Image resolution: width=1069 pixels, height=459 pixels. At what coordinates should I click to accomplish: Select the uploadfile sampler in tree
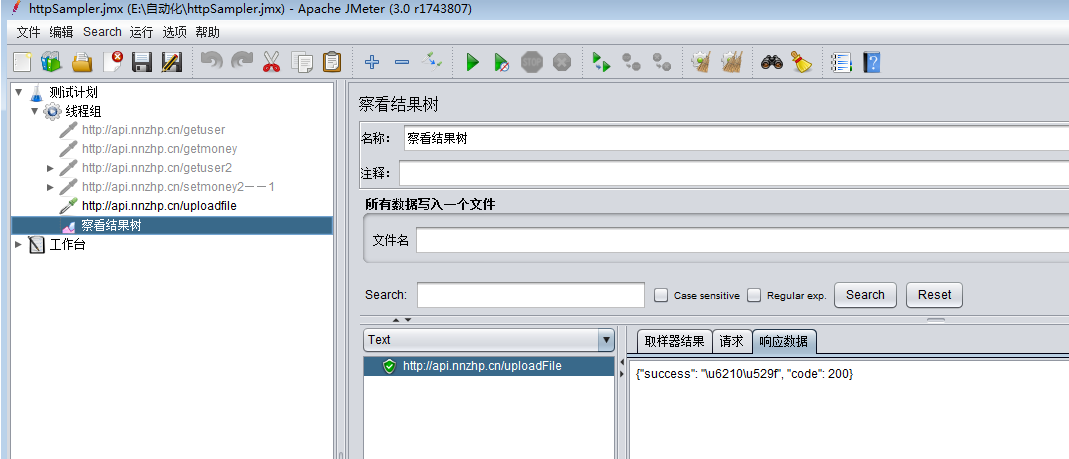(x=160, y=206)
